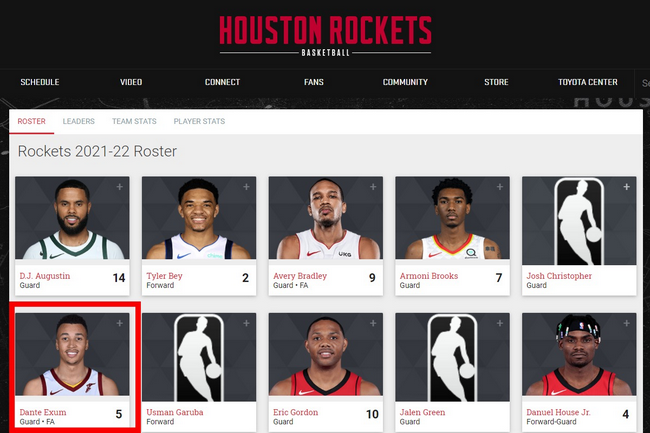Click 'Guard • FA' under Avery Bradley
650x433 pixels.
(x=291, y=285)
